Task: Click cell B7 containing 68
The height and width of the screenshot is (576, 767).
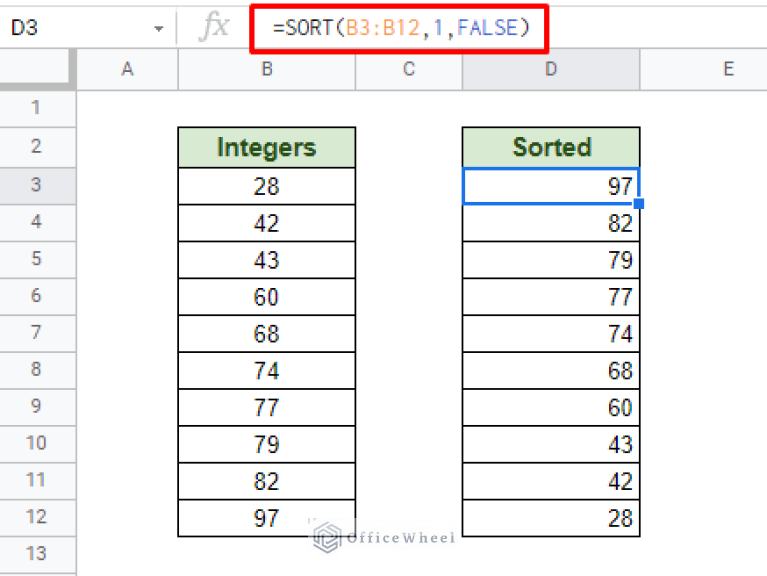Action: (267, 333)
